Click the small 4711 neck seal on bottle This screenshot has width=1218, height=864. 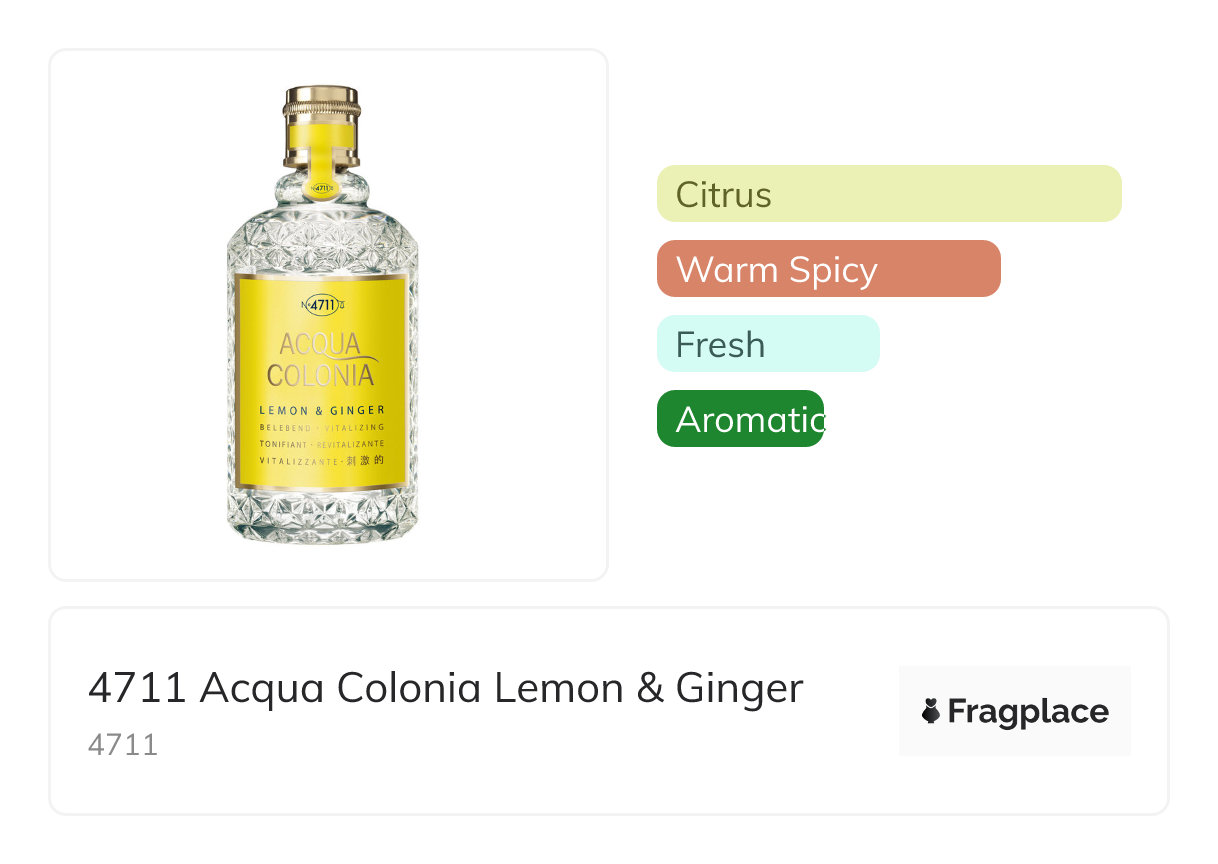[x=321, y=187]
